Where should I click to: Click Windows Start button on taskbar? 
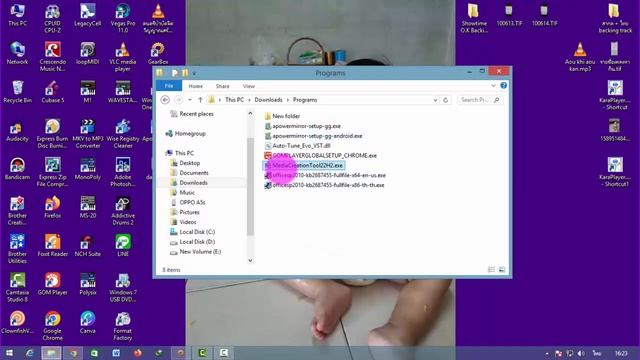[9, 353]
